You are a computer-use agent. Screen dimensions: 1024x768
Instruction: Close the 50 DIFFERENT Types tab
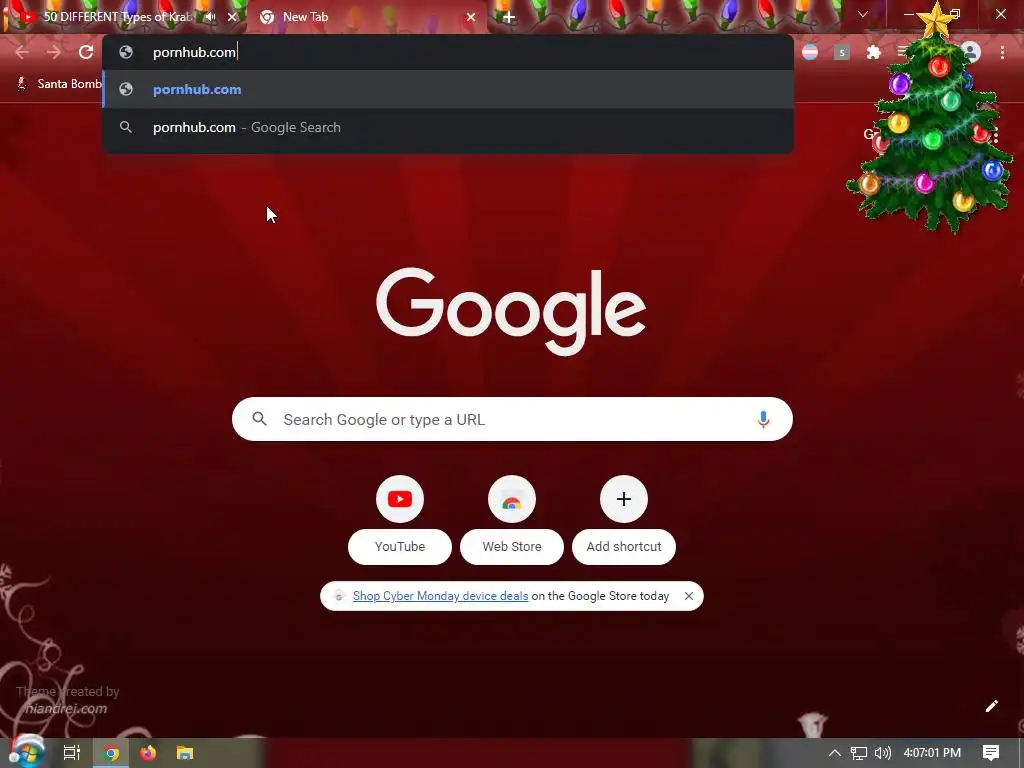(232, 17)
